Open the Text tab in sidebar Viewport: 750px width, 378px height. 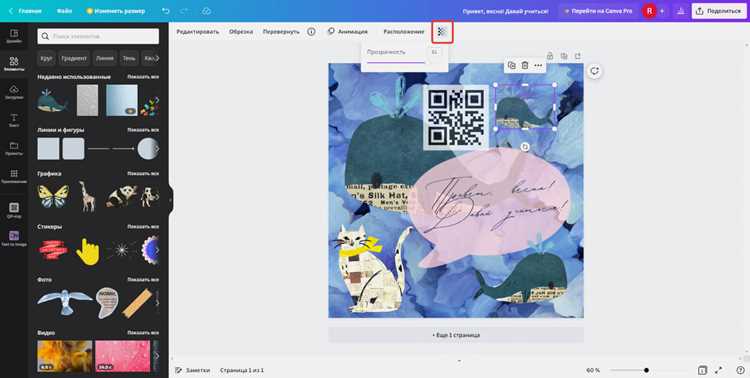coord(14,120)
